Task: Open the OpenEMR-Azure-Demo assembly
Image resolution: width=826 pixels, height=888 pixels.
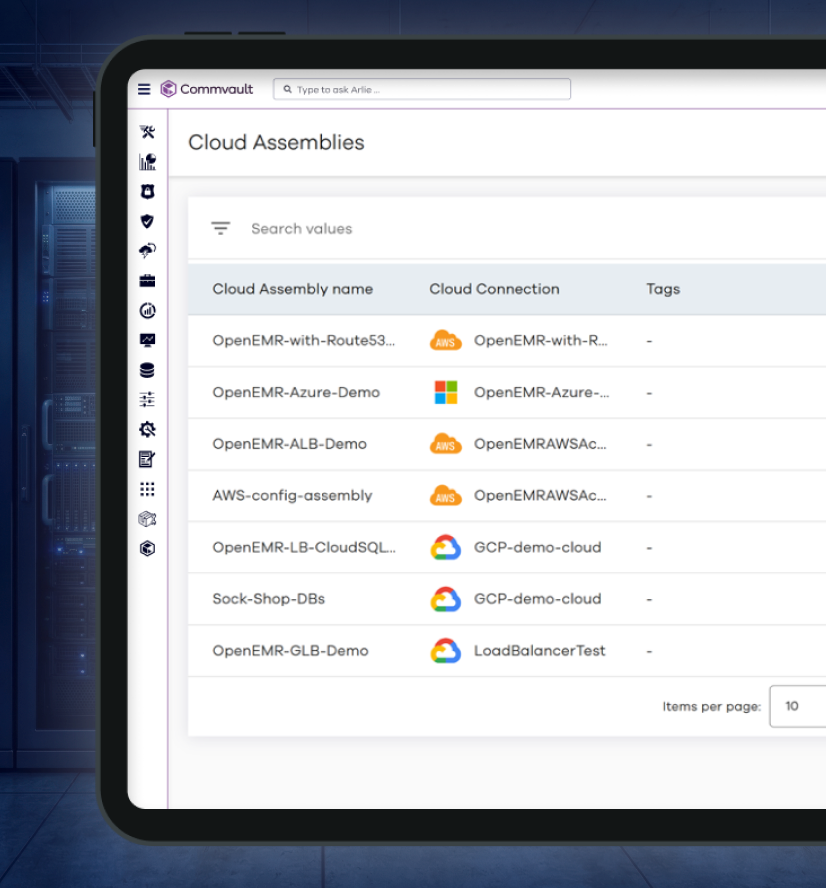Action: click(x=296, y=392)
